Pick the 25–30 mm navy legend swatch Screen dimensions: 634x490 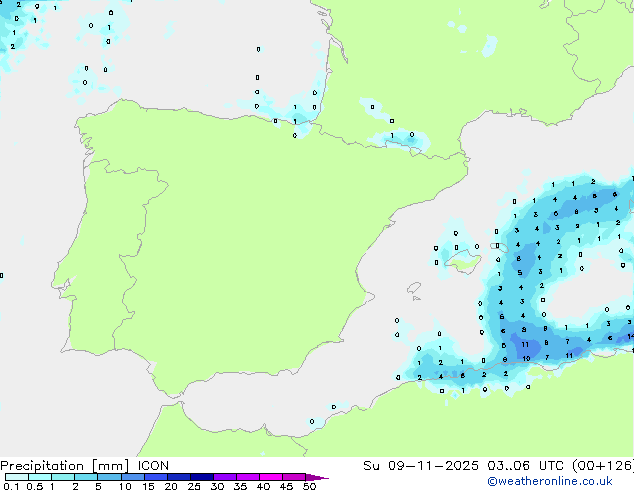[x=201, y=477]
